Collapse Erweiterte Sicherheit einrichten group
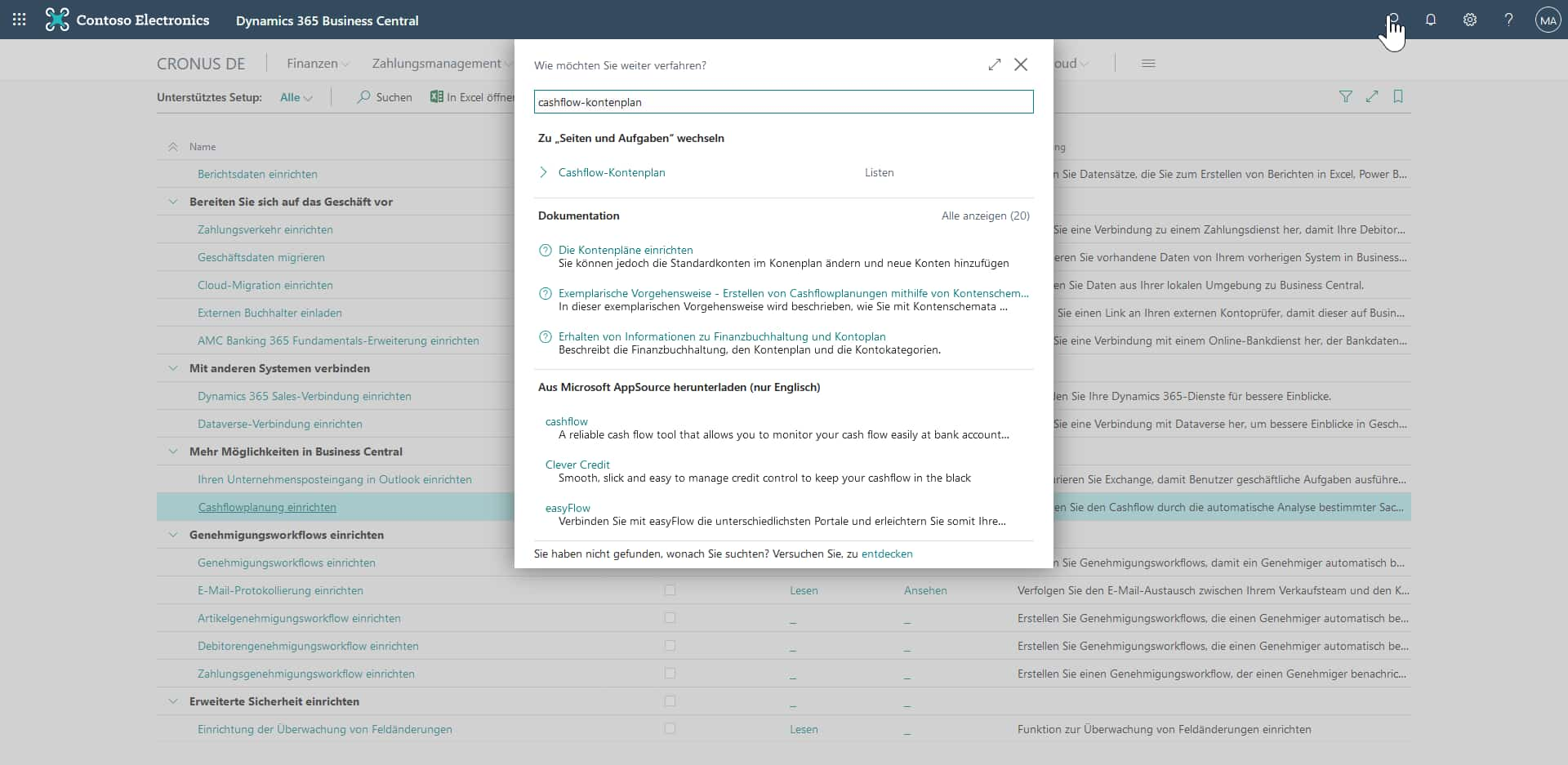The height and width of the screenshot is (765, 1568). coord(172,701)
